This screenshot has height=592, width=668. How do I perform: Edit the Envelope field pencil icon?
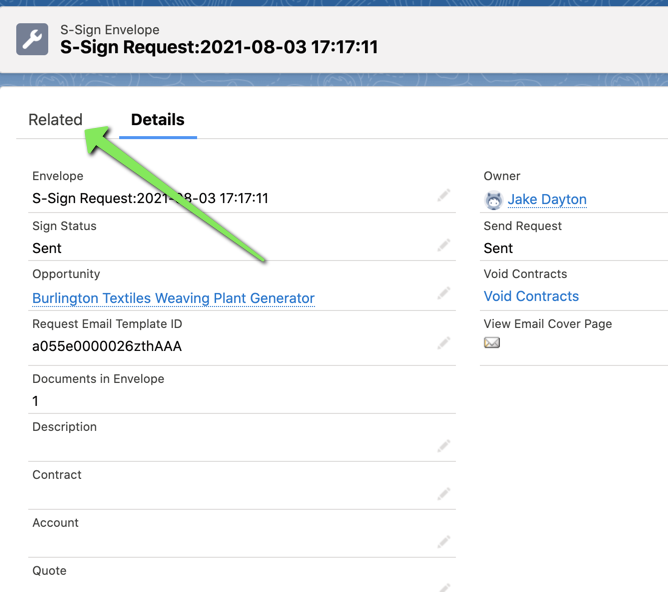[x=443, y=195]
